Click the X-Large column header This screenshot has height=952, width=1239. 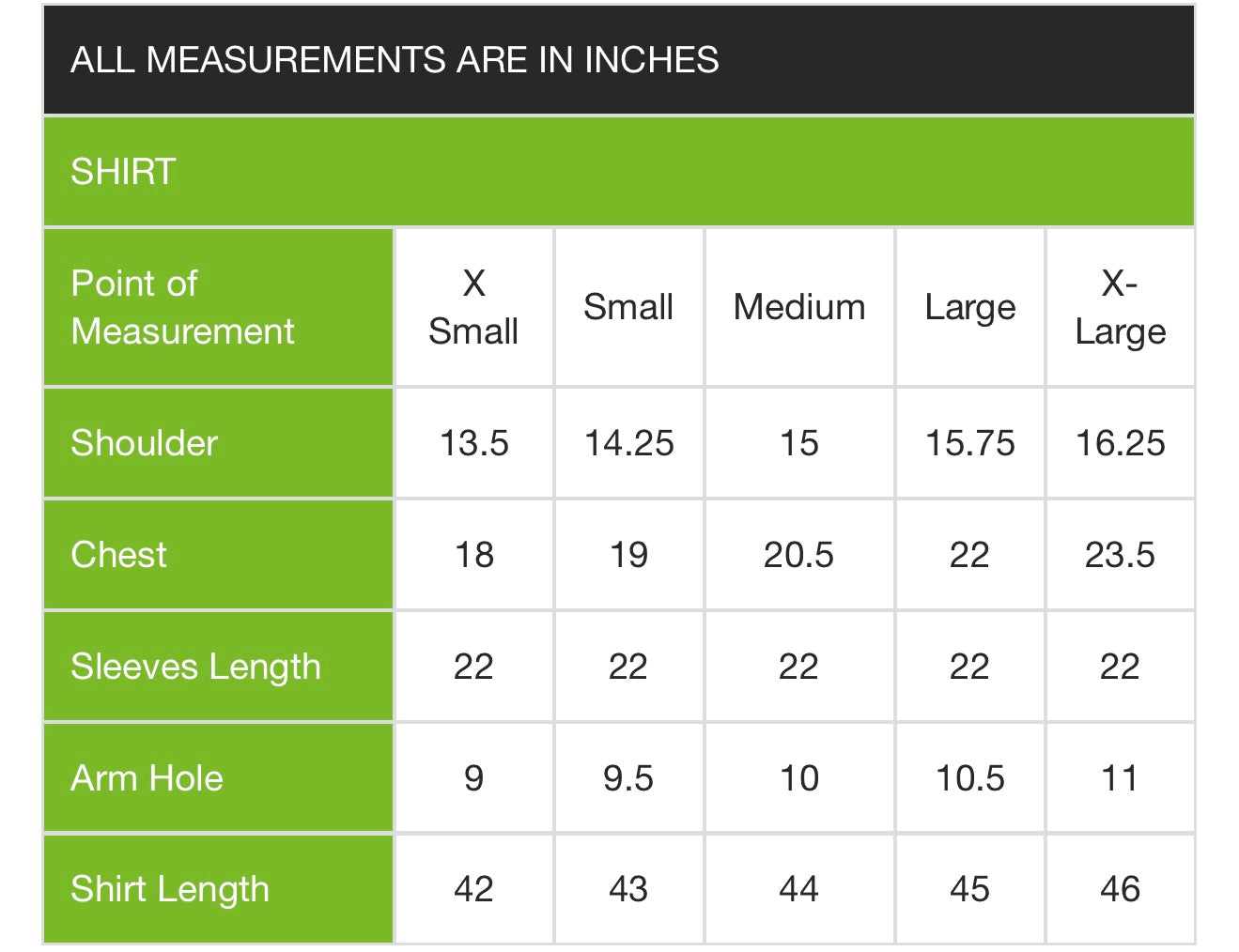1121,307
